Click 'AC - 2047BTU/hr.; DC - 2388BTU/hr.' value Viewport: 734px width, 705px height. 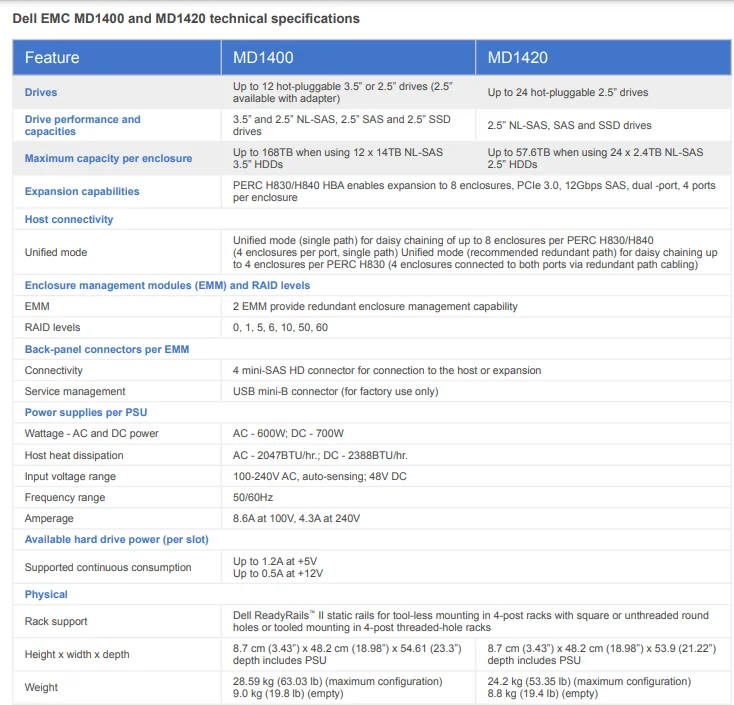coord(320,455)
